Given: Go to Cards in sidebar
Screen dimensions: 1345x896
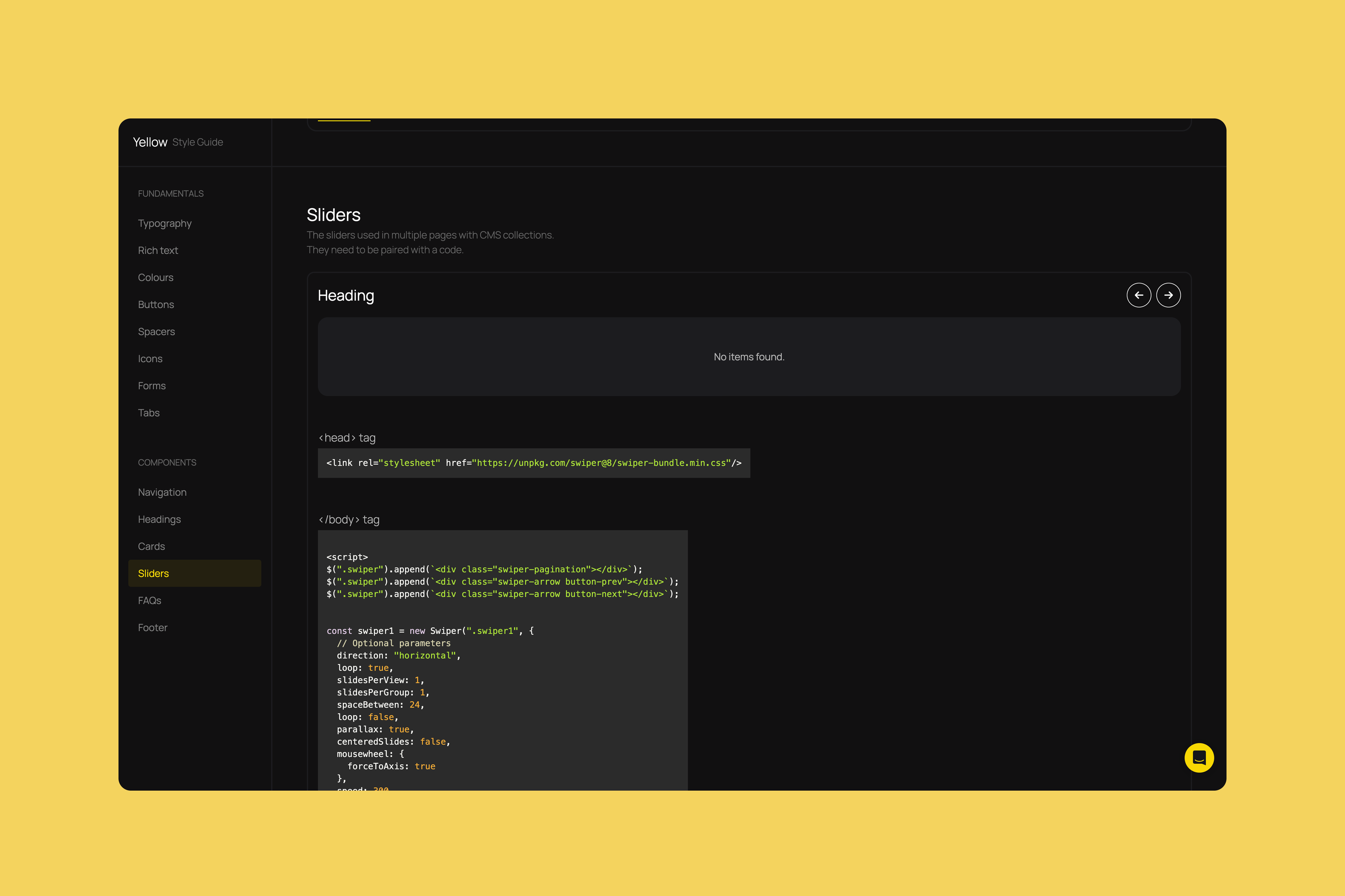Looking at the screenshot, I should pos(152,546).
